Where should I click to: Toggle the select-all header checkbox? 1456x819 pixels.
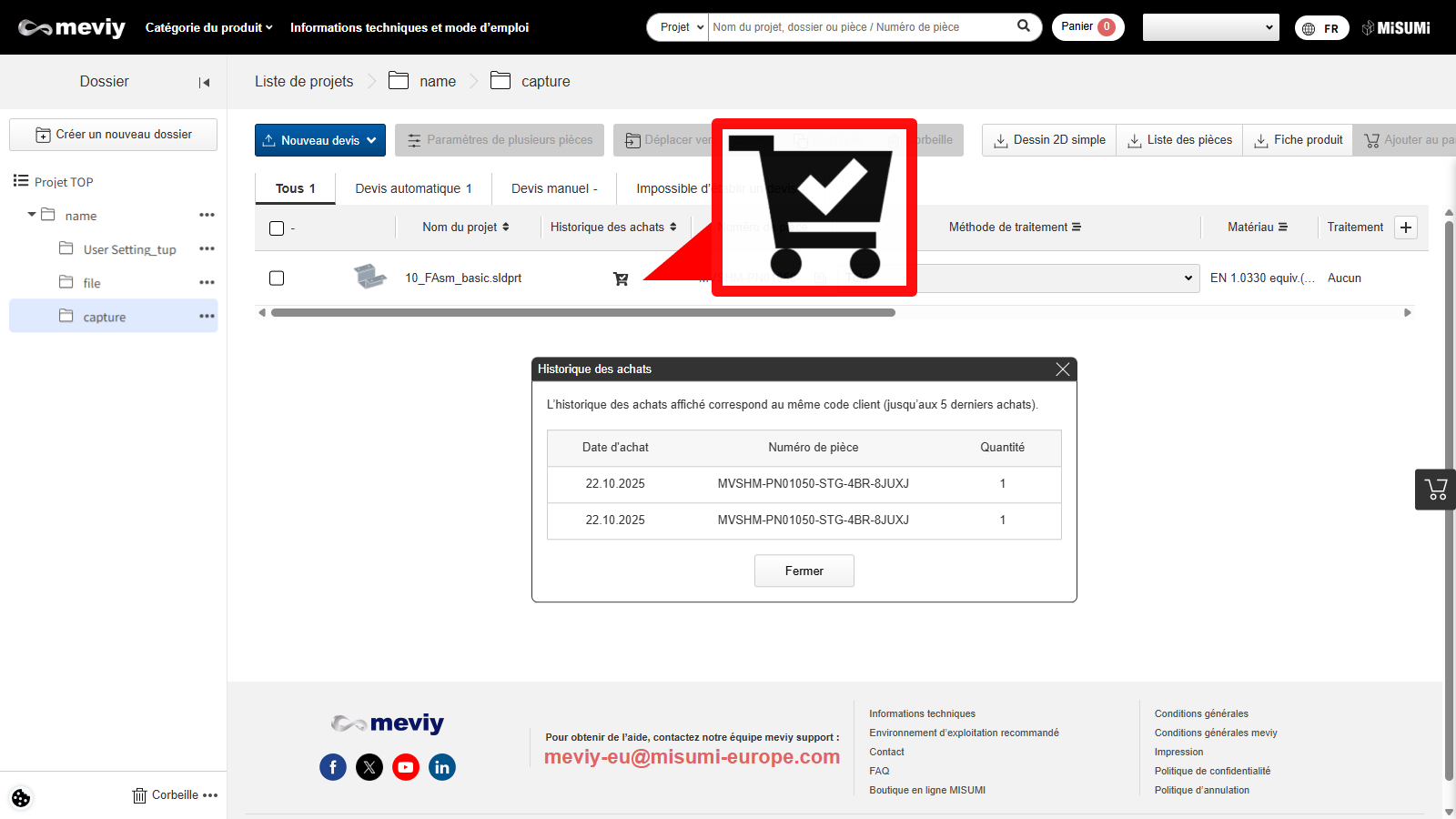coord(277,228)
